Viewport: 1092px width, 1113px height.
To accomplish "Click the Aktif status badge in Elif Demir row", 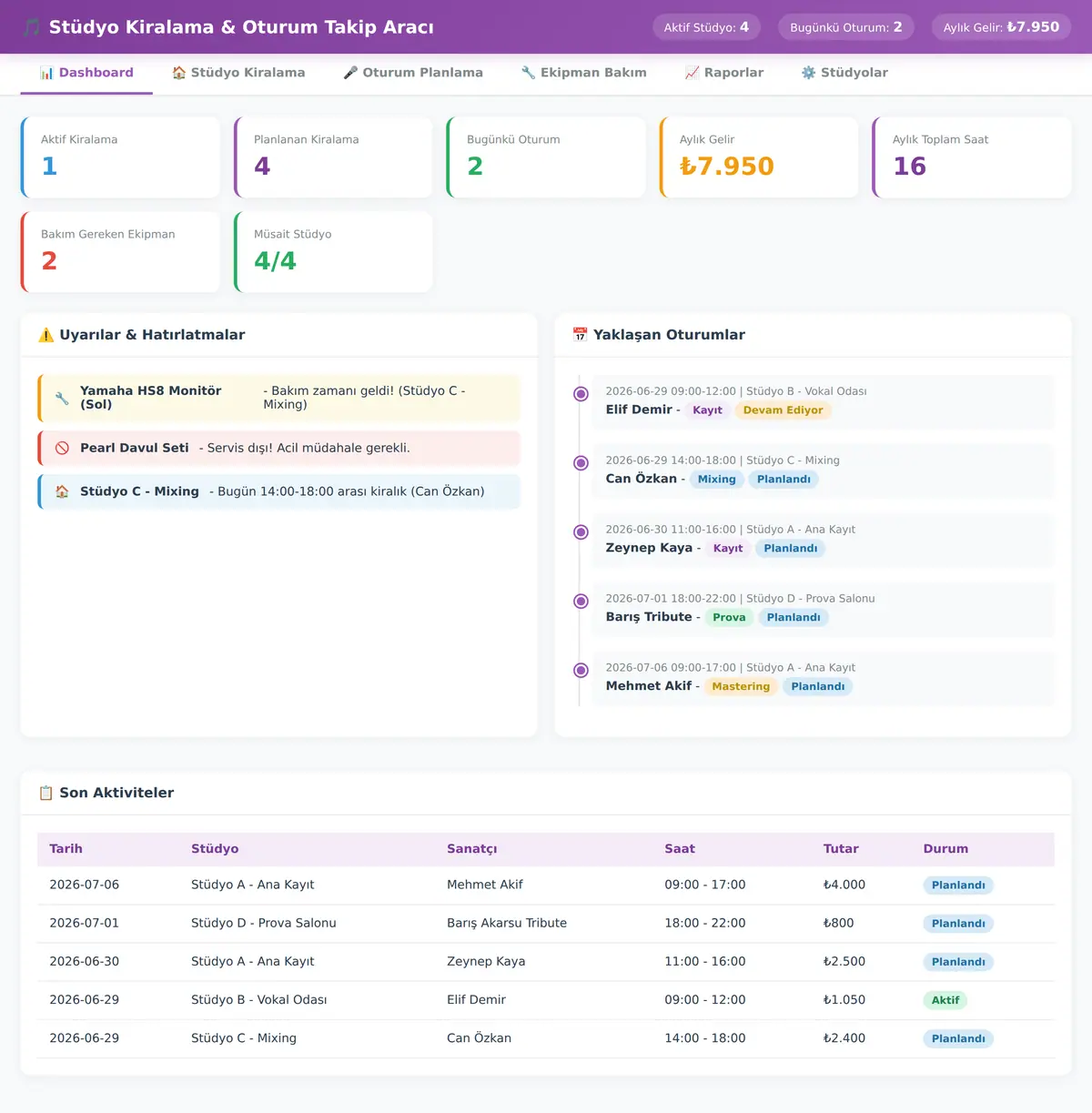I will [x=945, y=1000].
